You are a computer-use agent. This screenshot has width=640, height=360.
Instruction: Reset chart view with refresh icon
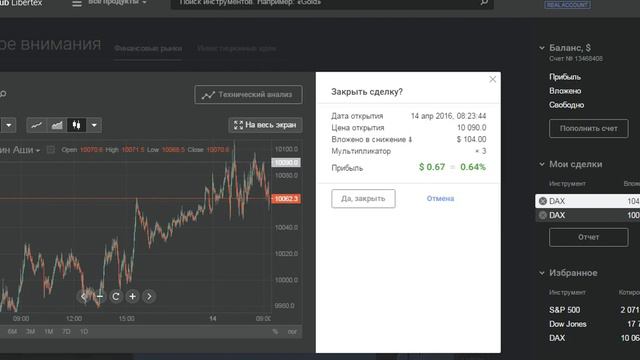[116, 296]
